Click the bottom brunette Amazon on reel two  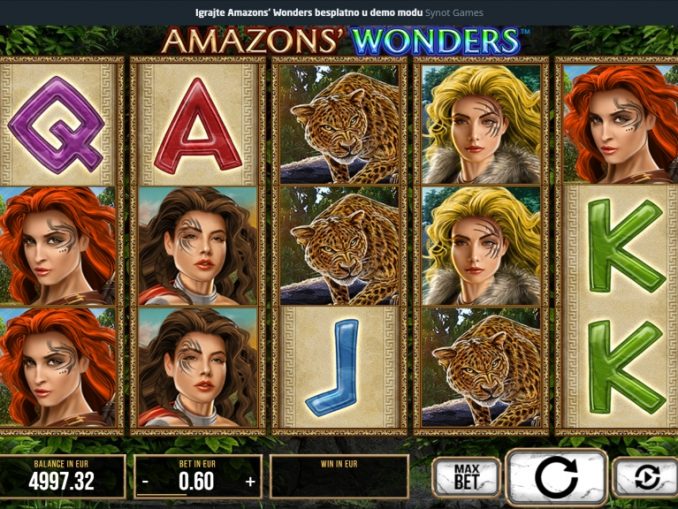[198, 367]
